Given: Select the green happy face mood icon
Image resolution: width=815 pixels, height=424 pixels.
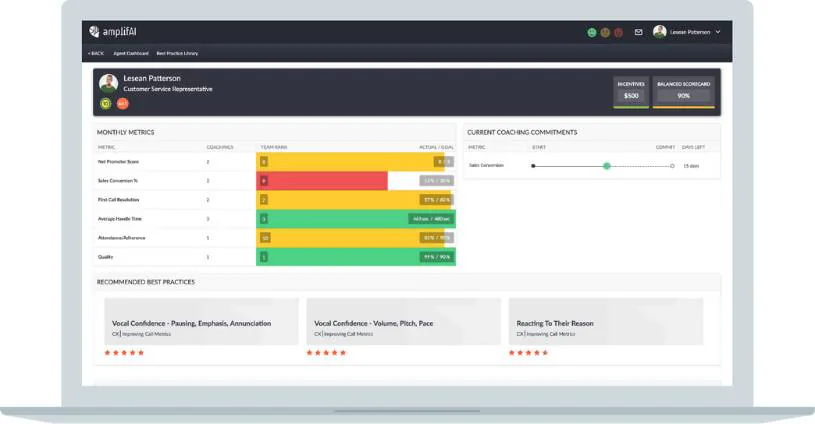Looking at the screenshot, I should (x=591, y=32).
